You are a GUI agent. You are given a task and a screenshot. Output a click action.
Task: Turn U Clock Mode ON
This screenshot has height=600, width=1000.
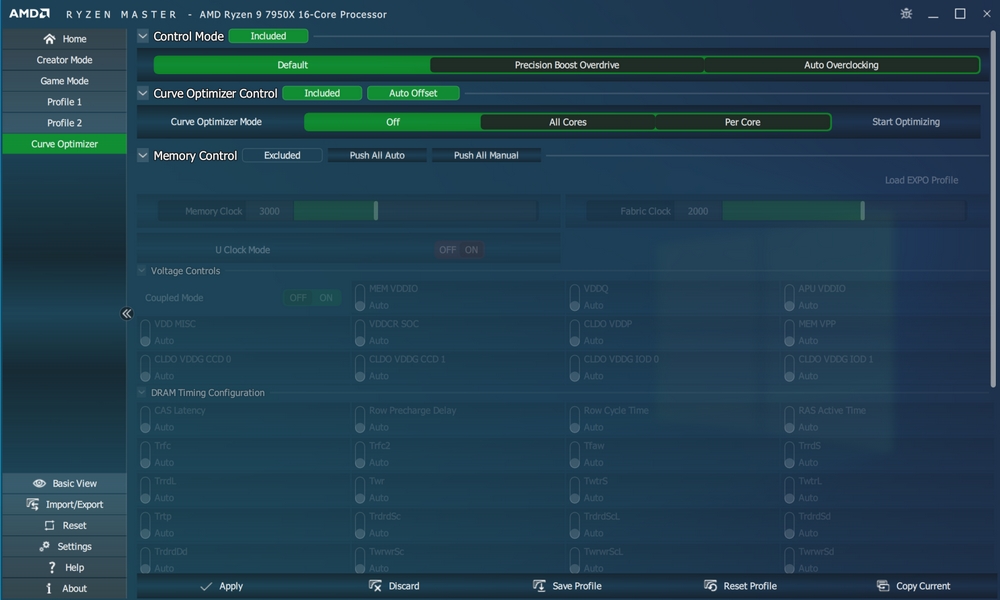(471, 250)
